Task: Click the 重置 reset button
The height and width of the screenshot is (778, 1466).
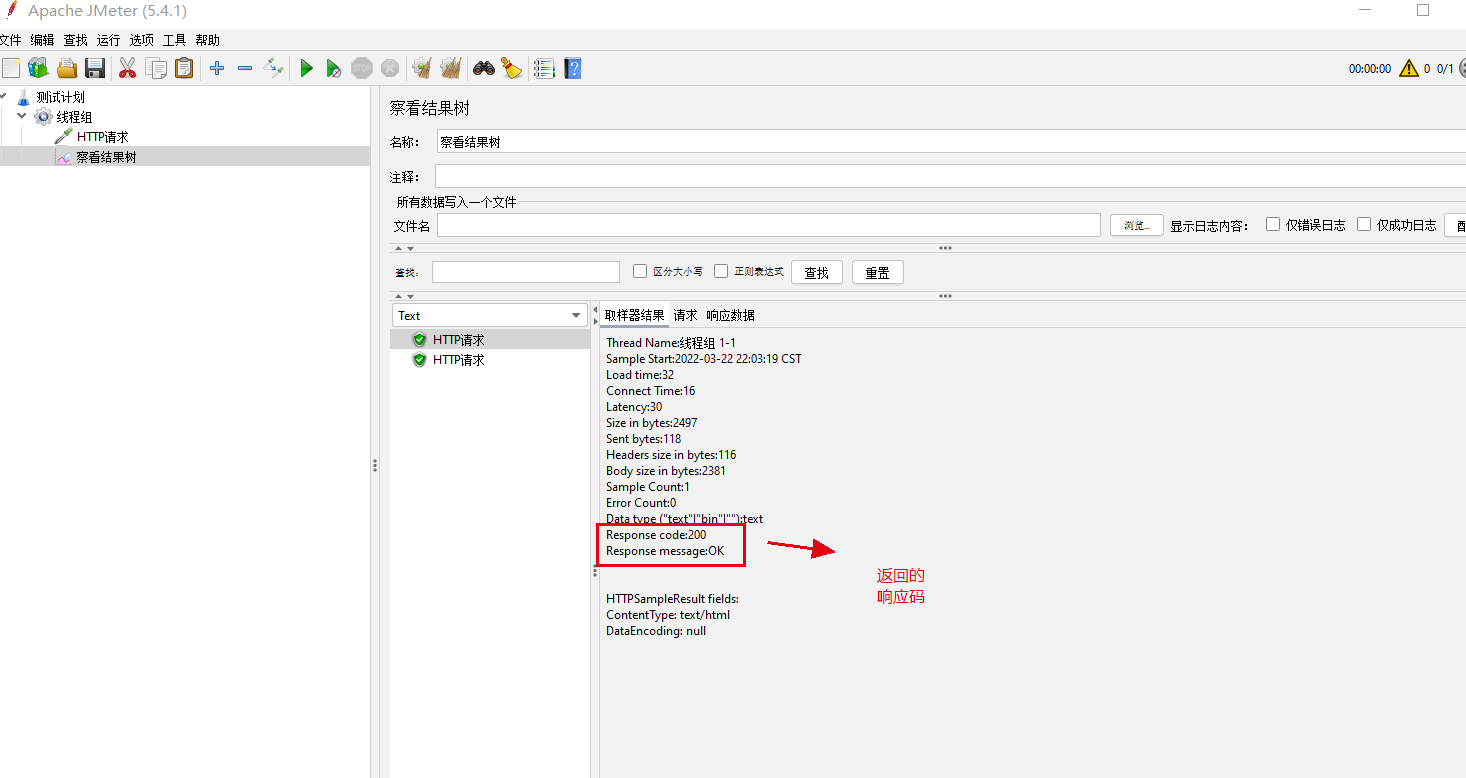Action: 878,272
